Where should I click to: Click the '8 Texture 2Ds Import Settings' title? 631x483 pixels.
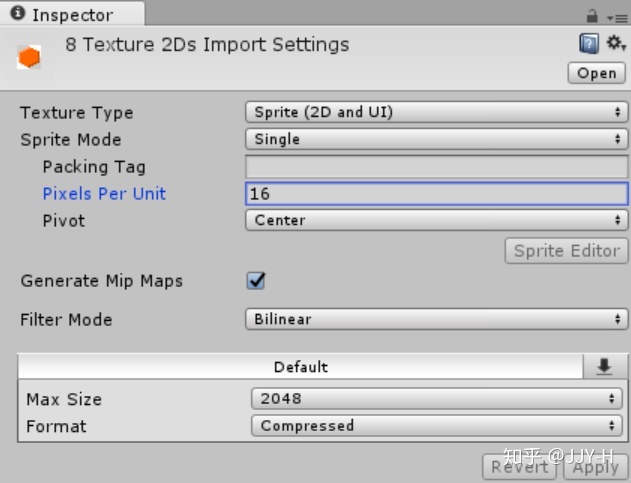coord(207,44)
